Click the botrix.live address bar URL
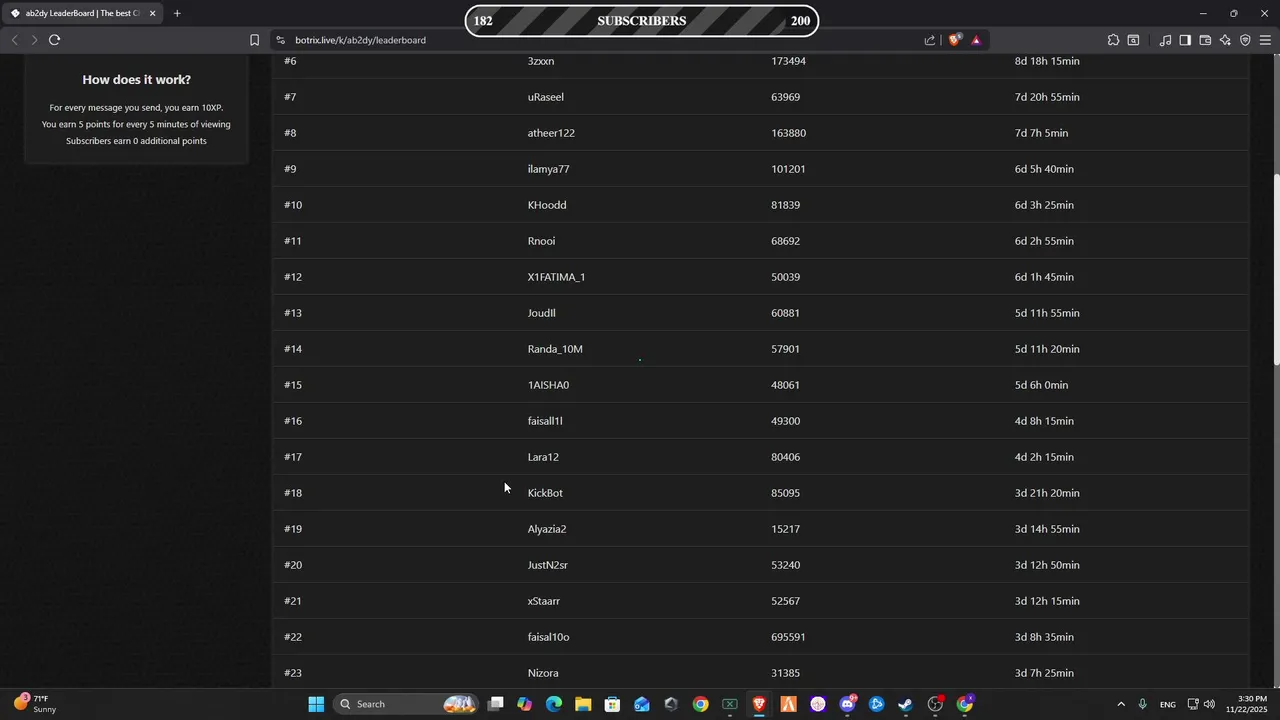This screenshot has width=1280, height=720. 360,40
